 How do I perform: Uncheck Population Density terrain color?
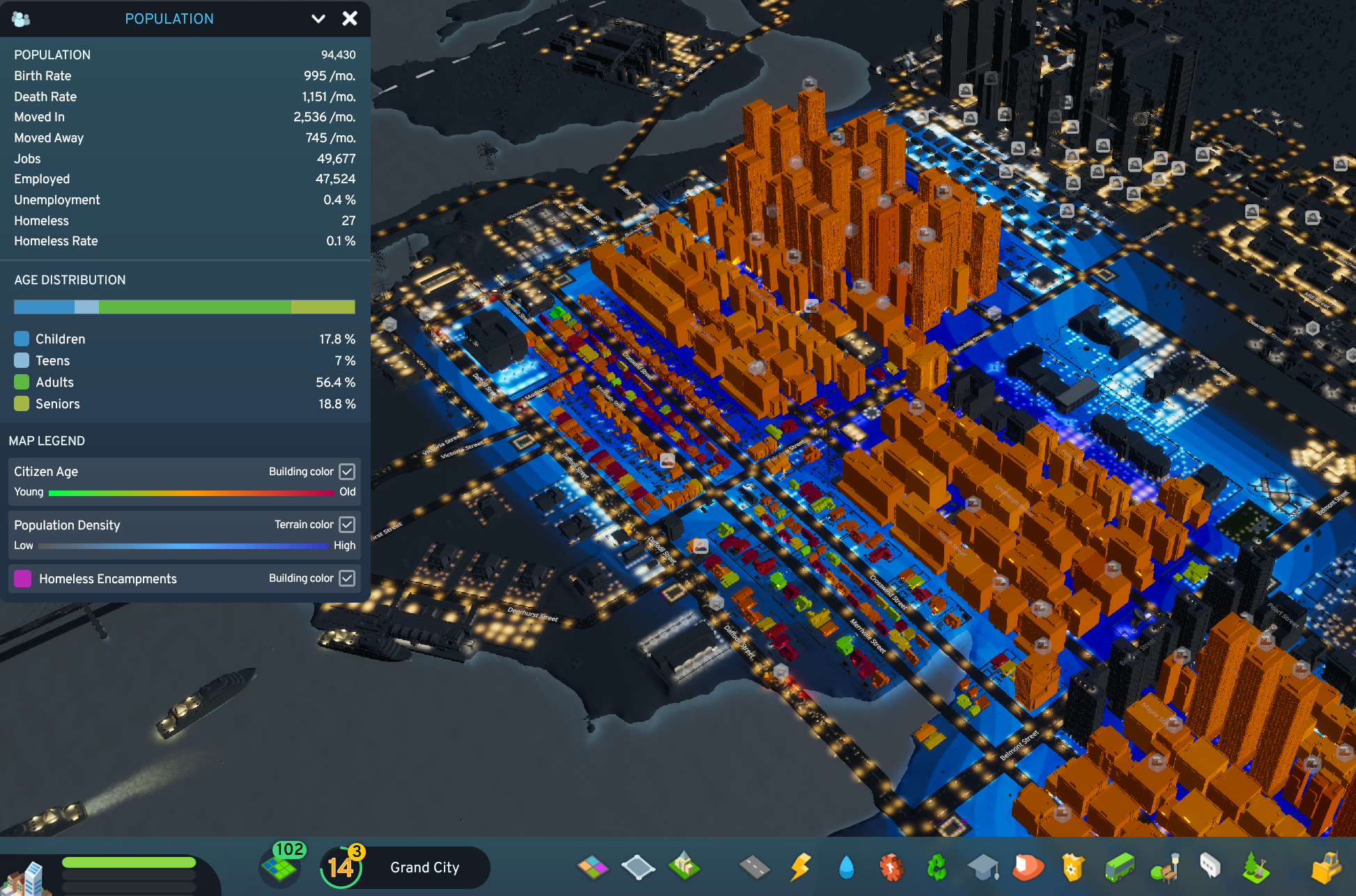pos(346,525)
